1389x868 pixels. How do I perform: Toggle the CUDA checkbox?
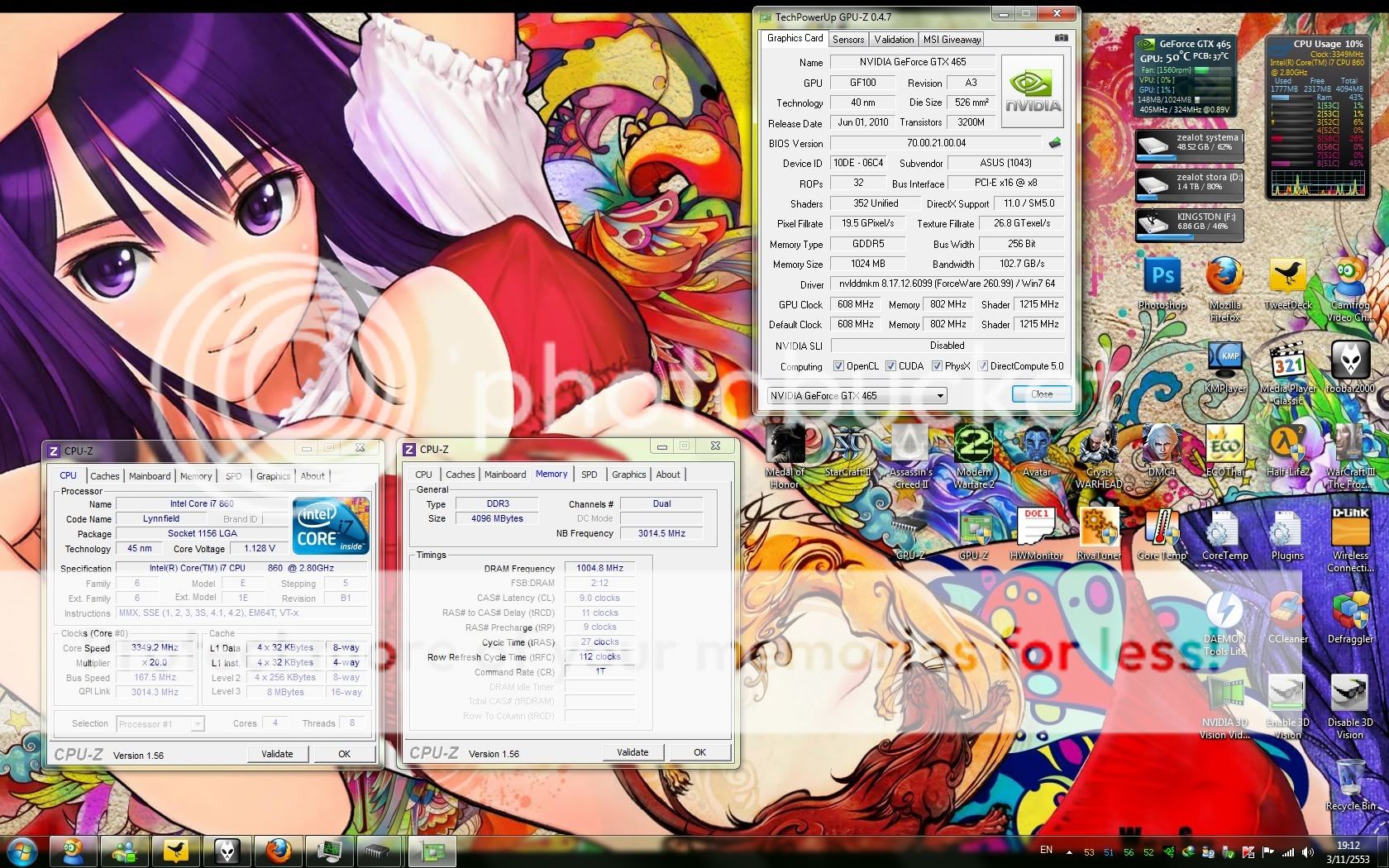890,366
